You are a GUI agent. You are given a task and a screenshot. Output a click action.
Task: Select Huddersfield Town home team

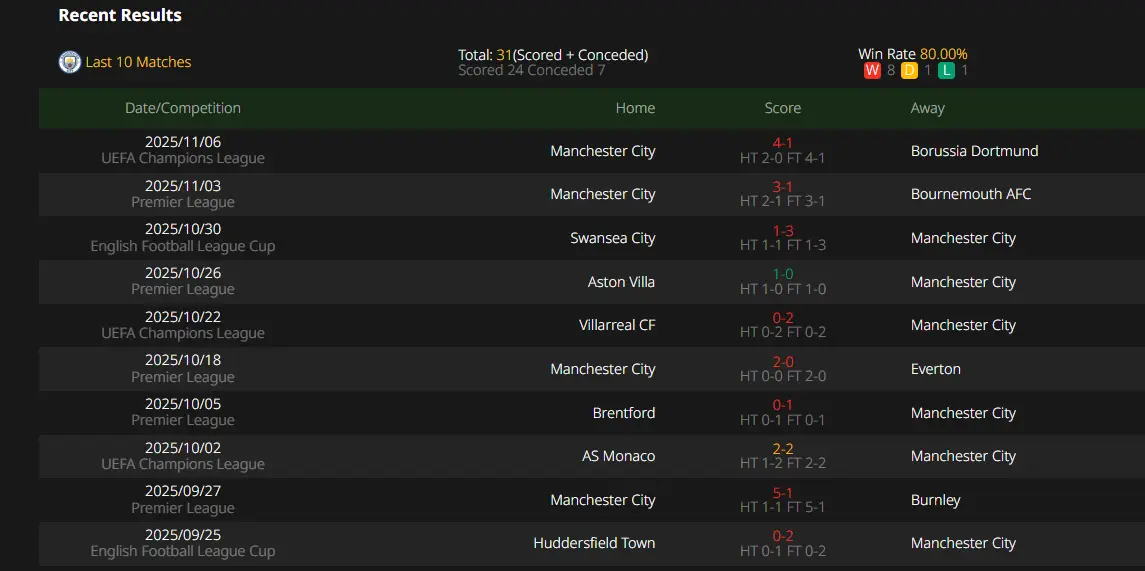coord(594,543)
